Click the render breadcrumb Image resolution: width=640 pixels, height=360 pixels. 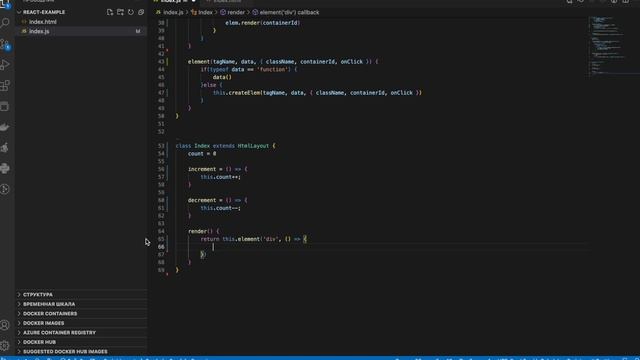click(236, 12)
